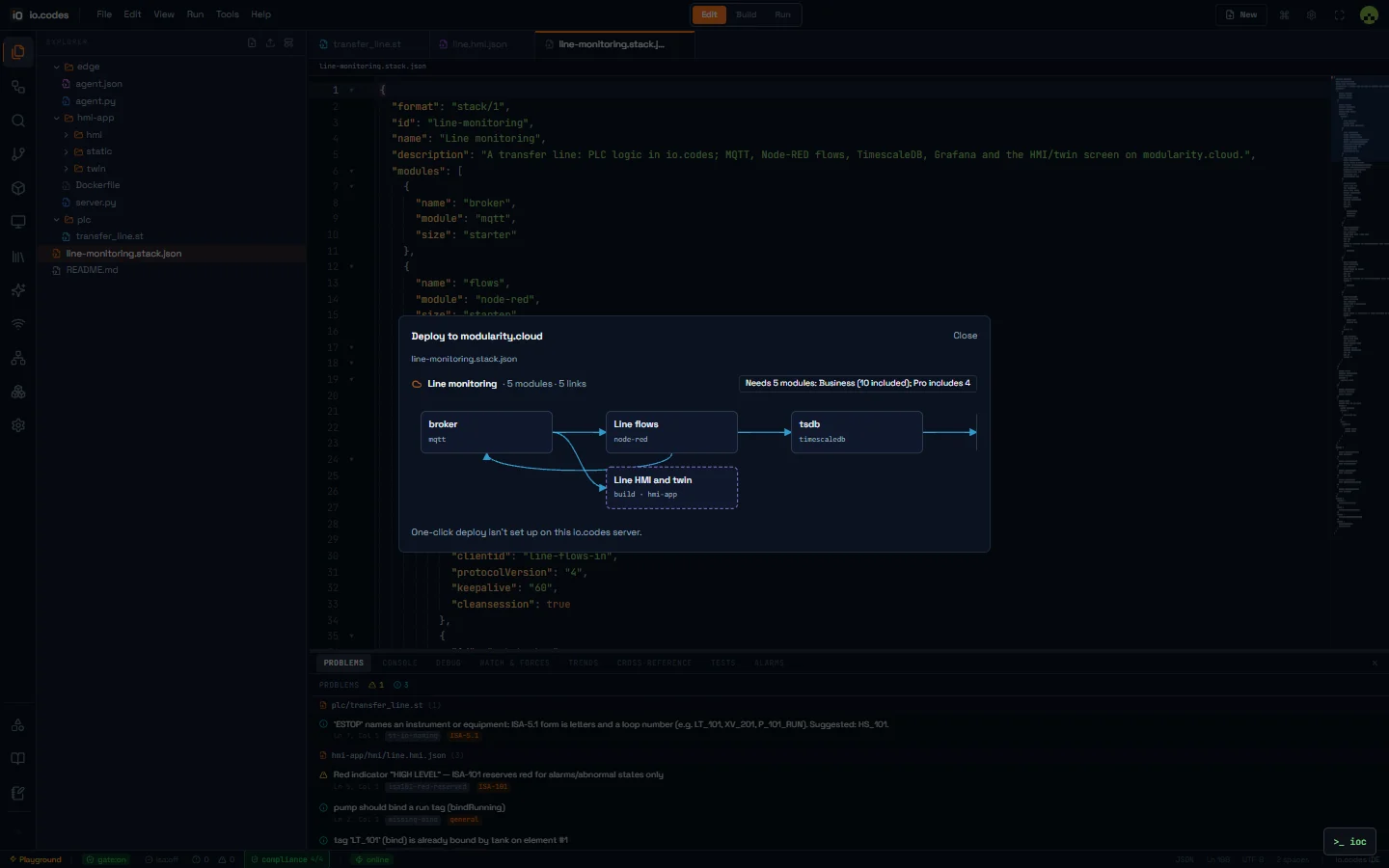Switch to Run mode toggle
The image size is (1389, 868).
[x=782, y=14]
